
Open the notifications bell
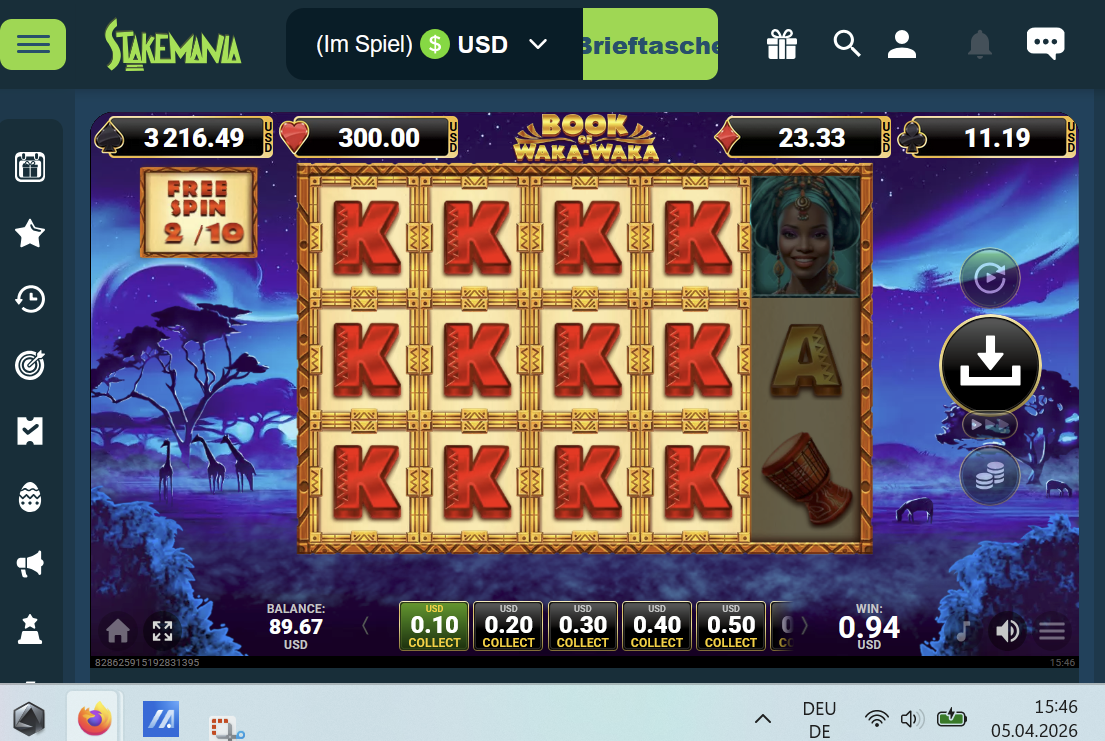tap(980, 44)
